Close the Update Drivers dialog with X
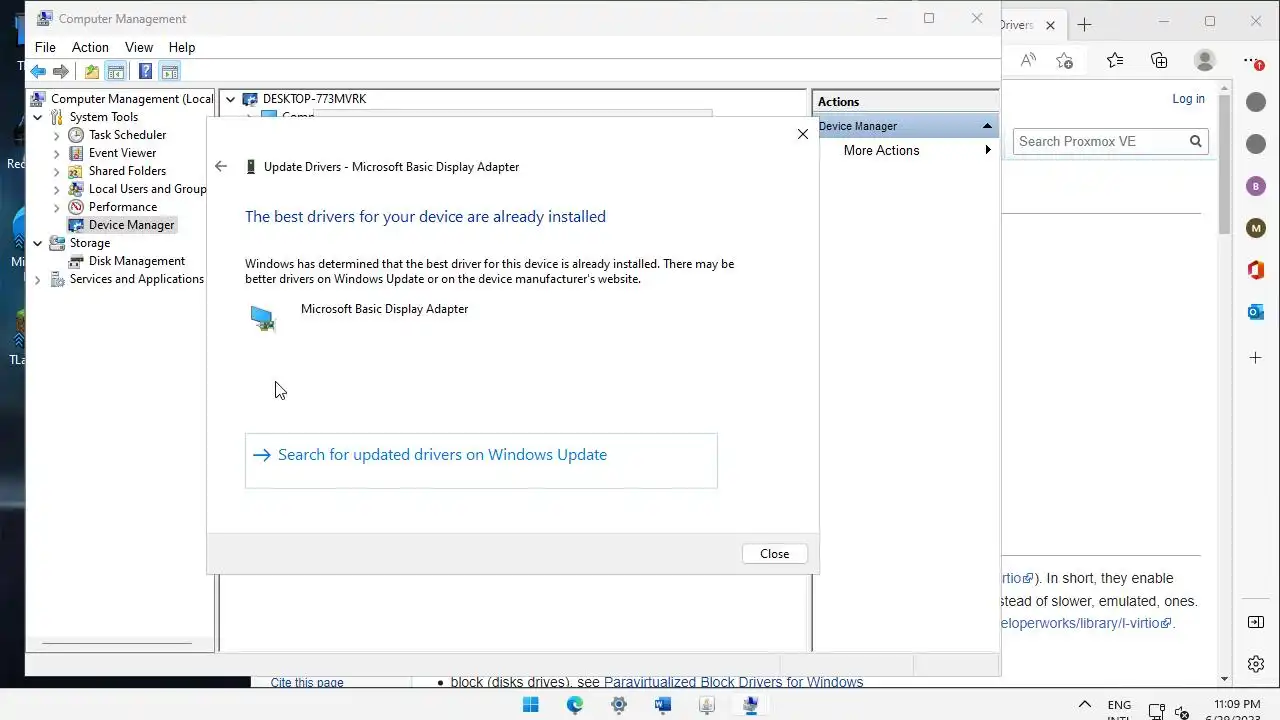Screen dimensions: 1280x720 [x=802, y=134]
